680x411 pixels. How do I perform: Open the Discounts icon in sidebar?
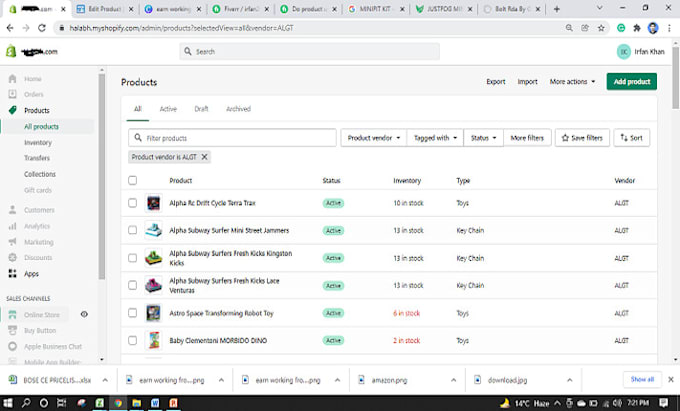click(13, 258)
